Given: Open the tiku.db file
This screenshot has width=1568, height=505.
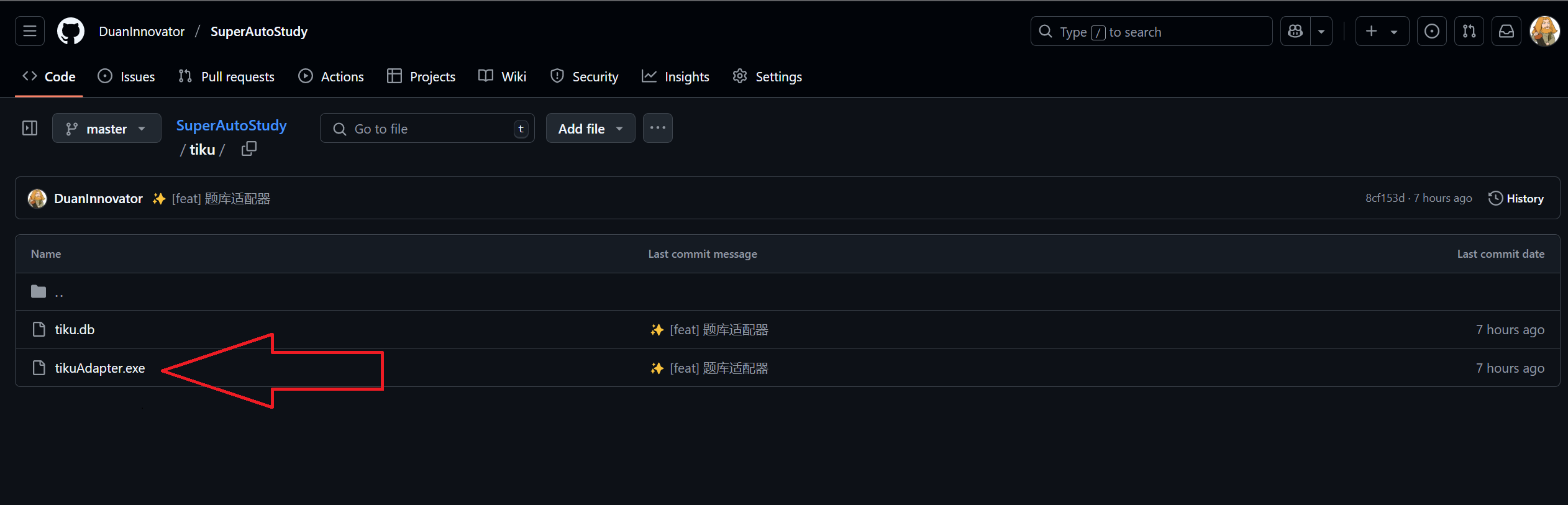Looking at the screenshot, I should click(x=75, y=330).
